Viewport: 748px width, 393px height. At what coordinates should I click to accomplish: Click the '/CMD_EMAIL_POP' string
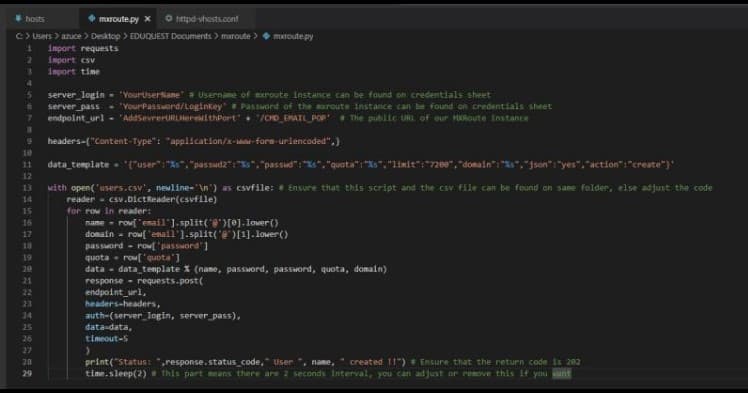pos(293,118)
